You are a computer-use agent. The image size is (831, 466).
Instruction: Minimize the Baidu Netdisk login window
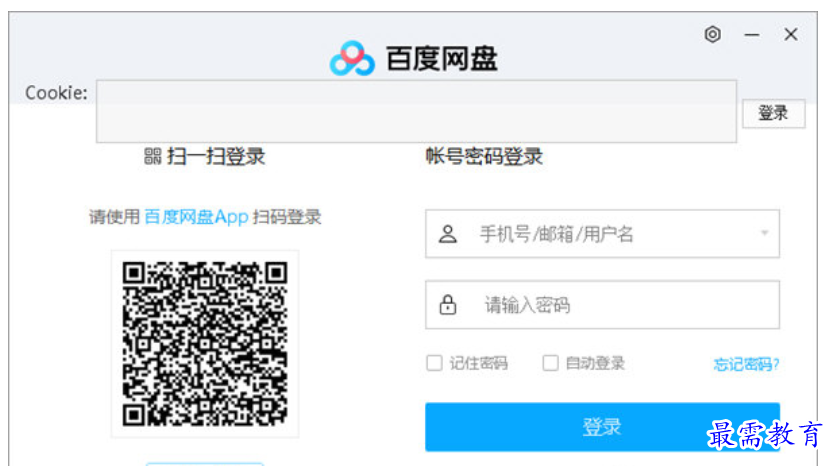pos(752,35)
